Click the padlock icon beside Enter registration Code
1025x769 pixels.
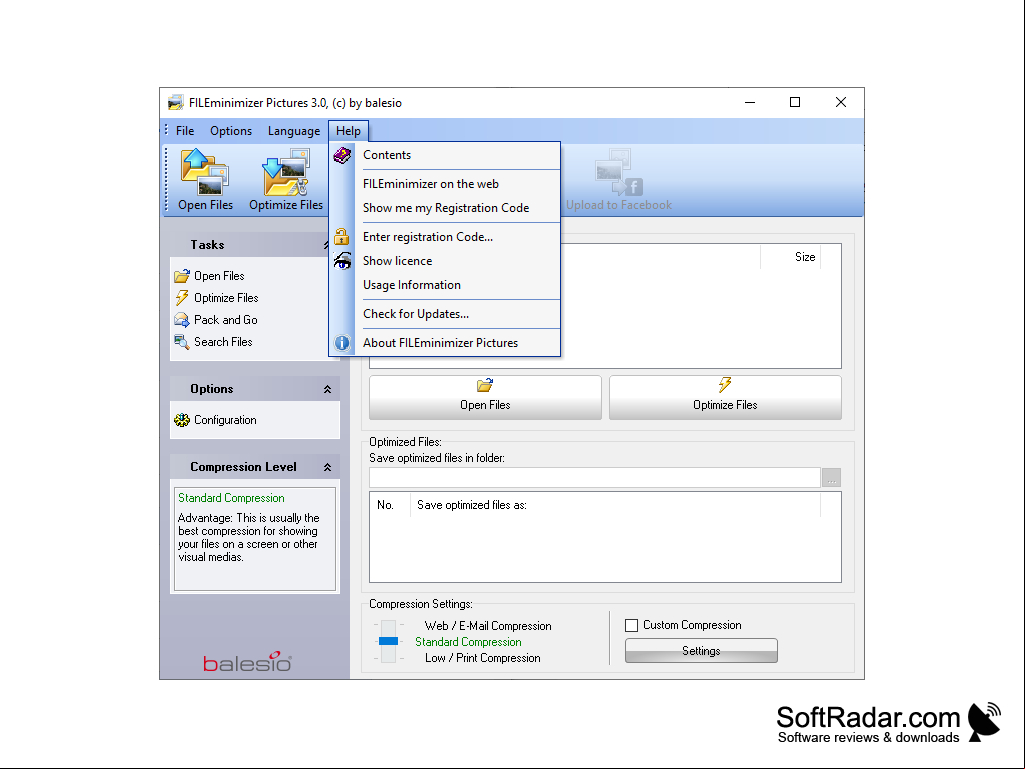(341, 236)
